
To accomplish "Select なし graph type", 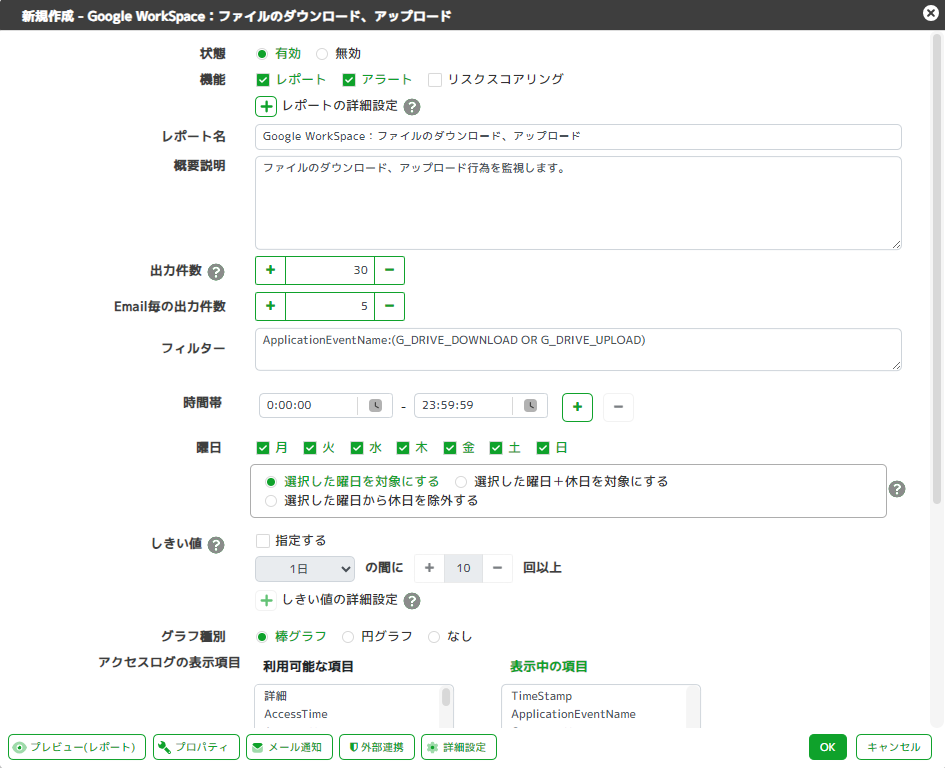I will [x=434, y=637].
